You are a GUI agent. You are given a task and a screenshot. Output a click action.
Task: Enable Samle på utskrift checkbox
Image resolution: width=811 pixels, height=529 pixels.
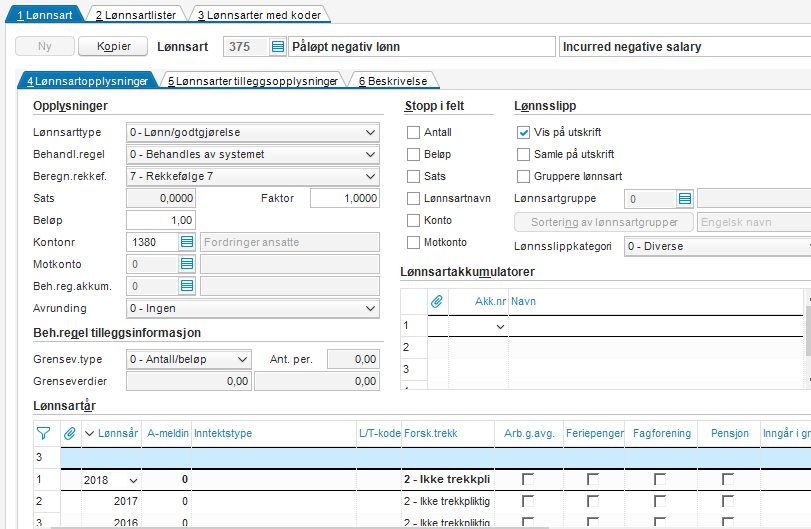[x=523, y=154]
